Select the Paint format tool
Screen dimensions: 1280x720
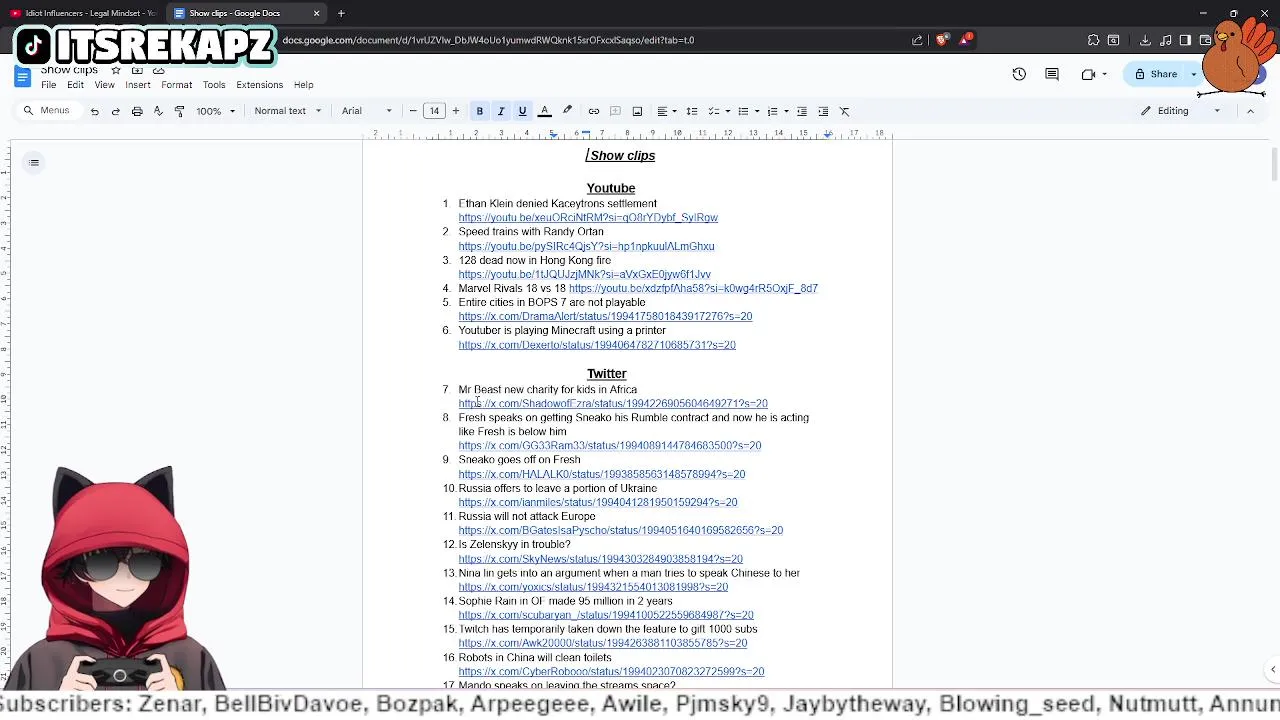pyautogui.click(x=179, y=111)
